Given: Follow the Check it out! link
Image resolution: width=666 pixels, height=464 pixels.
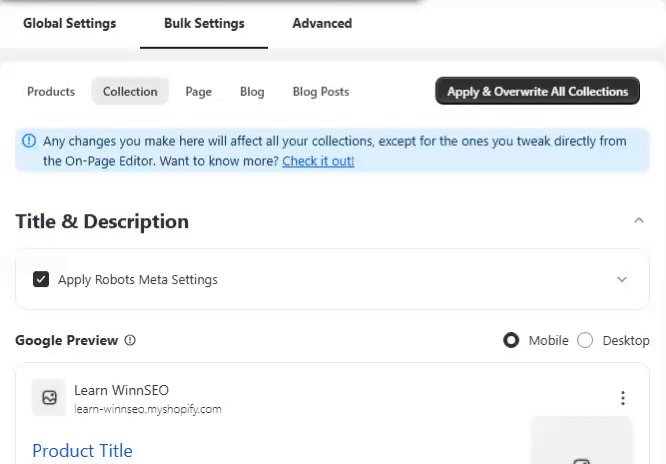Looking at the screenshot, I should pyautogui.click(x=318, y=161).
